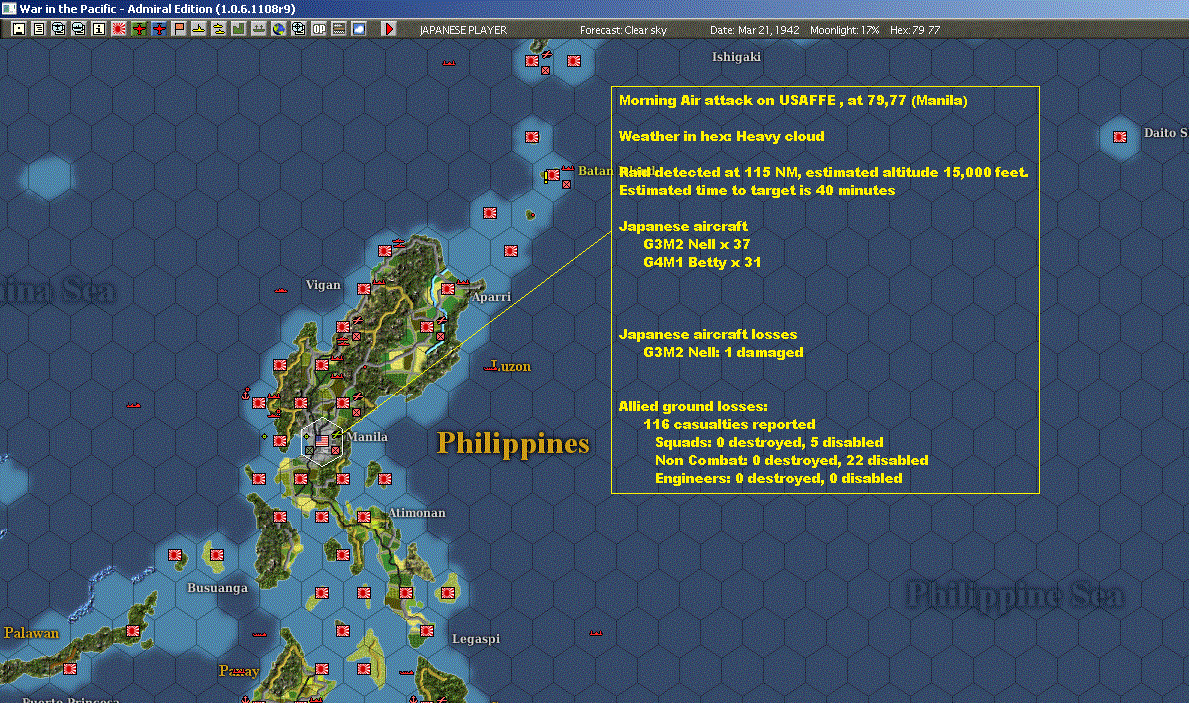The image size is (1189, 703).
Task: Click the red anchor port icon west of Luzon
Action: click(x=246, y=393)
